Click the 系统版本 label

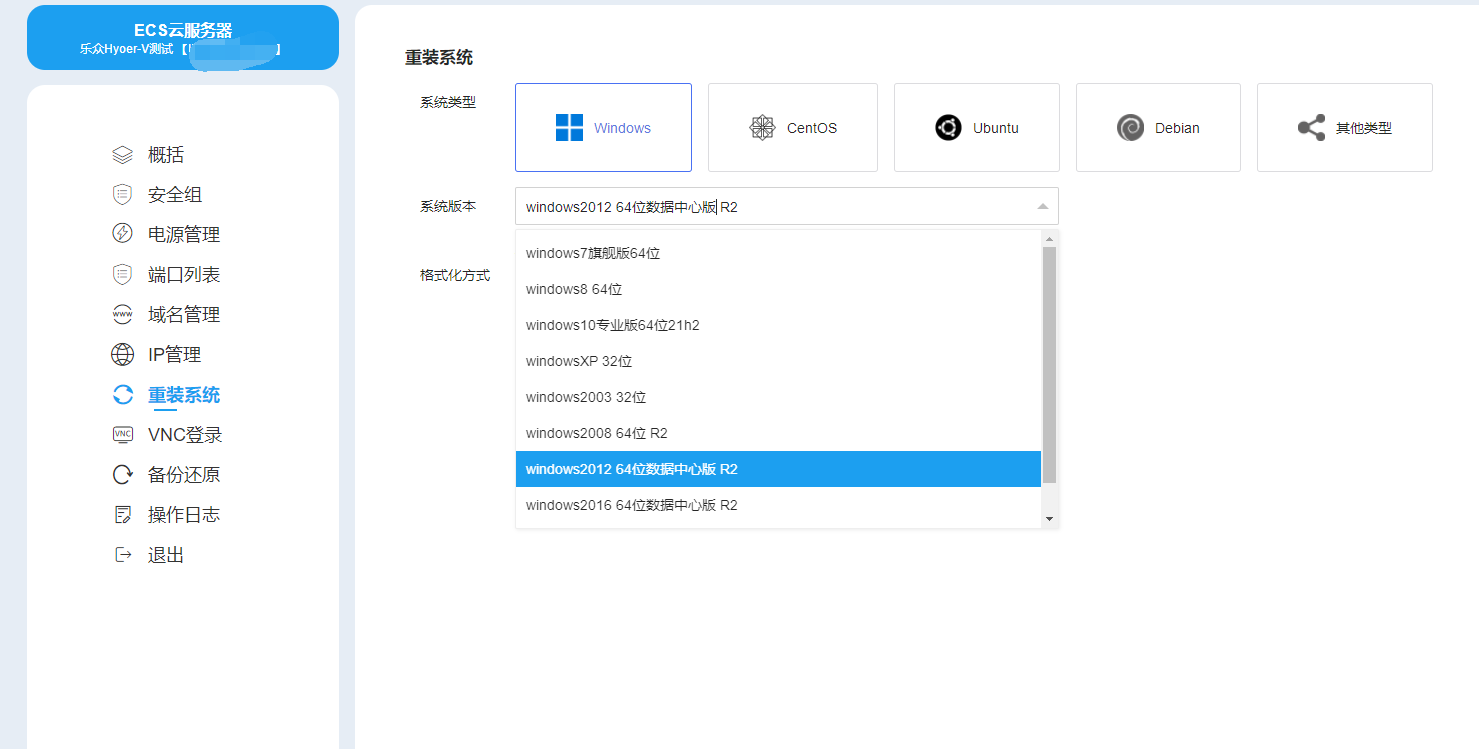click(x=448, y=206)
